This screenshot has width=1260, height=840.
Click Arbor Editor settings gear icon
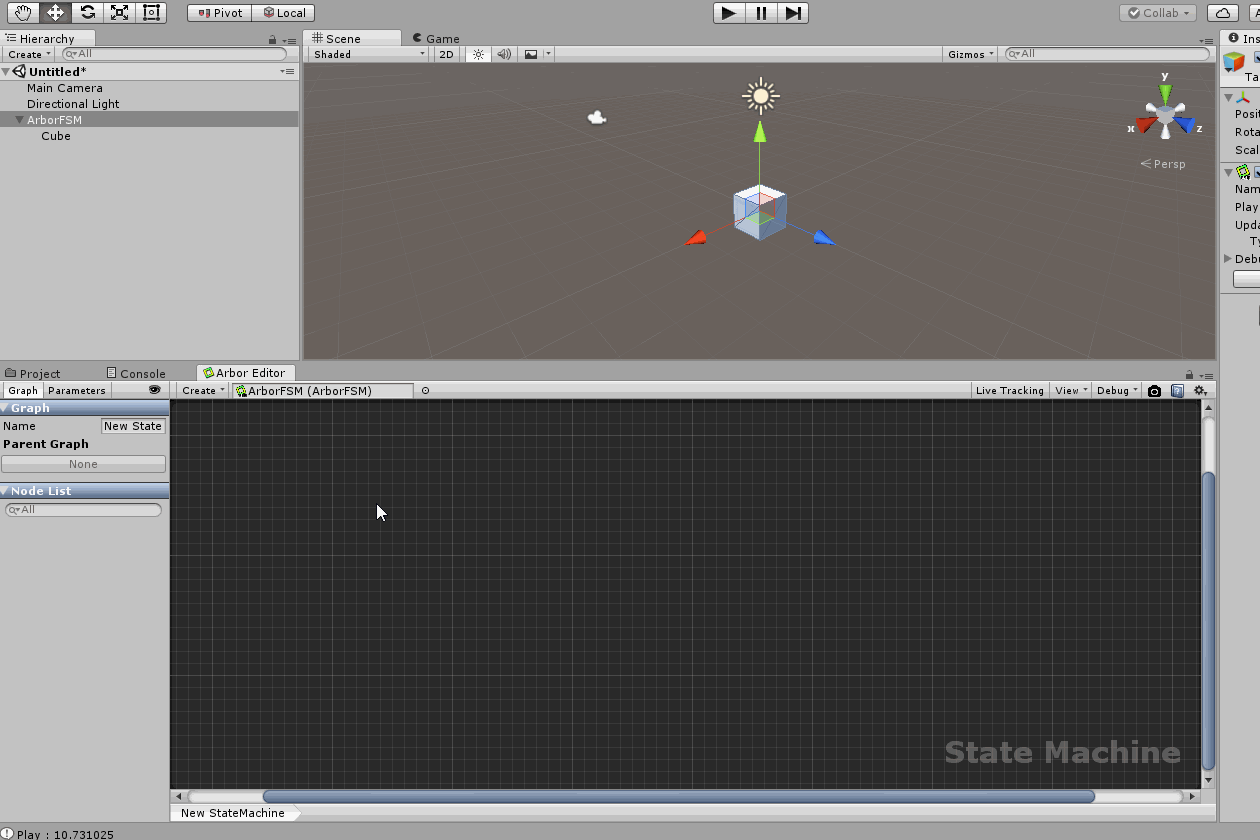pyautogui.click(x=1200, y=391)
